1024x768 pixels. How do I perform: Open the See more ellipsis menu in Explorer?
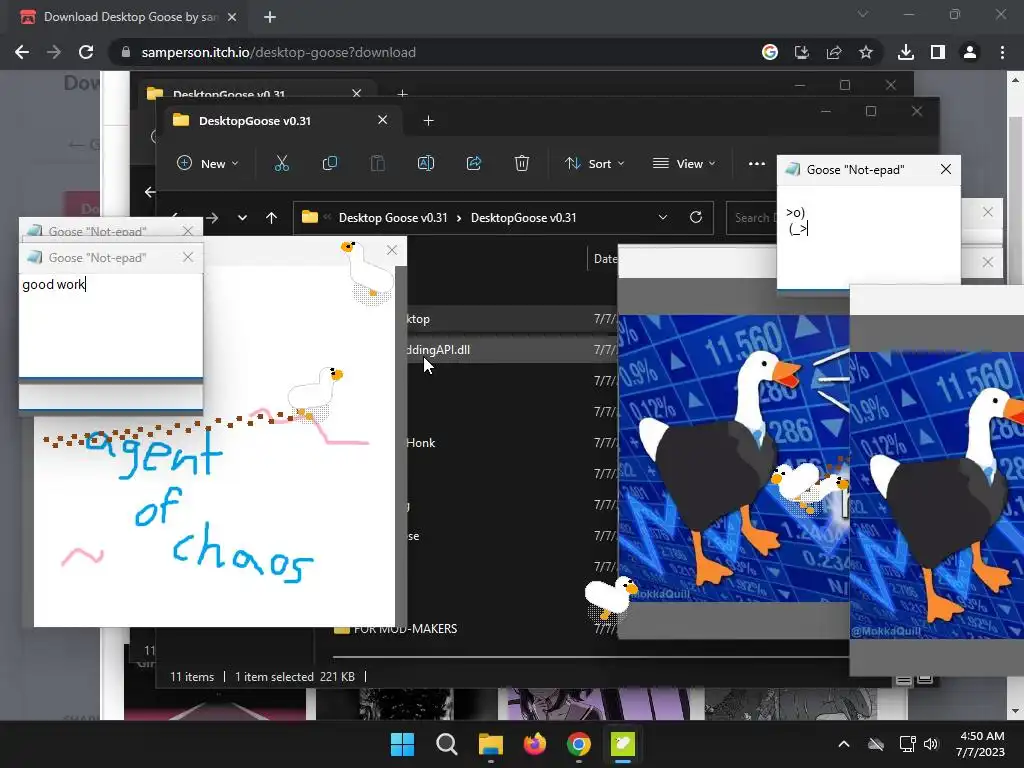[756, 163]
